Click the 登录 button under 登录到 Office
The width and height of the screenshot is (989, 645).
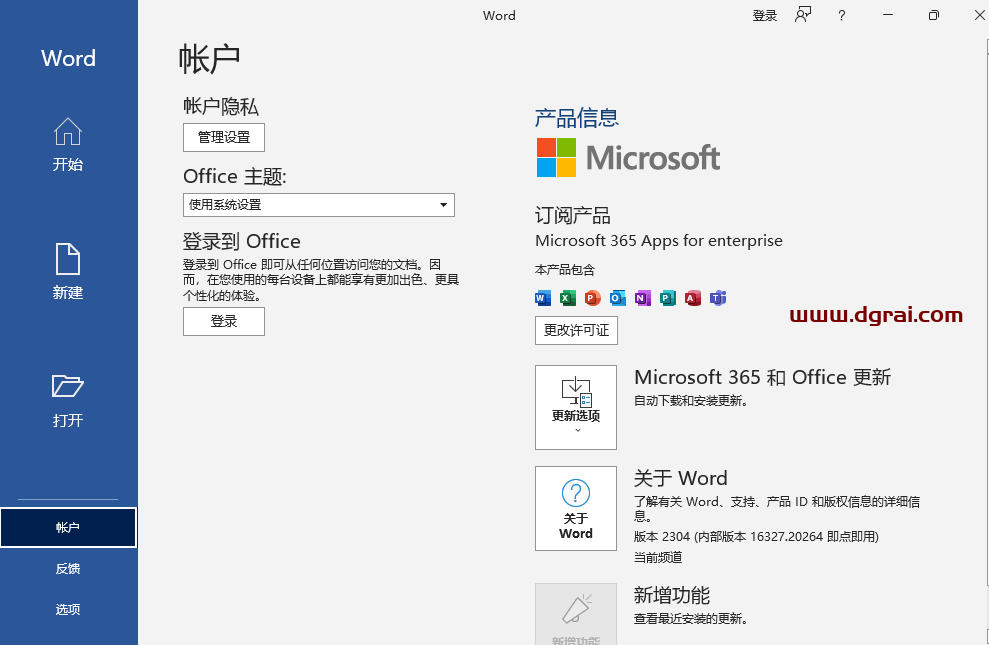(x=224, y=322)
